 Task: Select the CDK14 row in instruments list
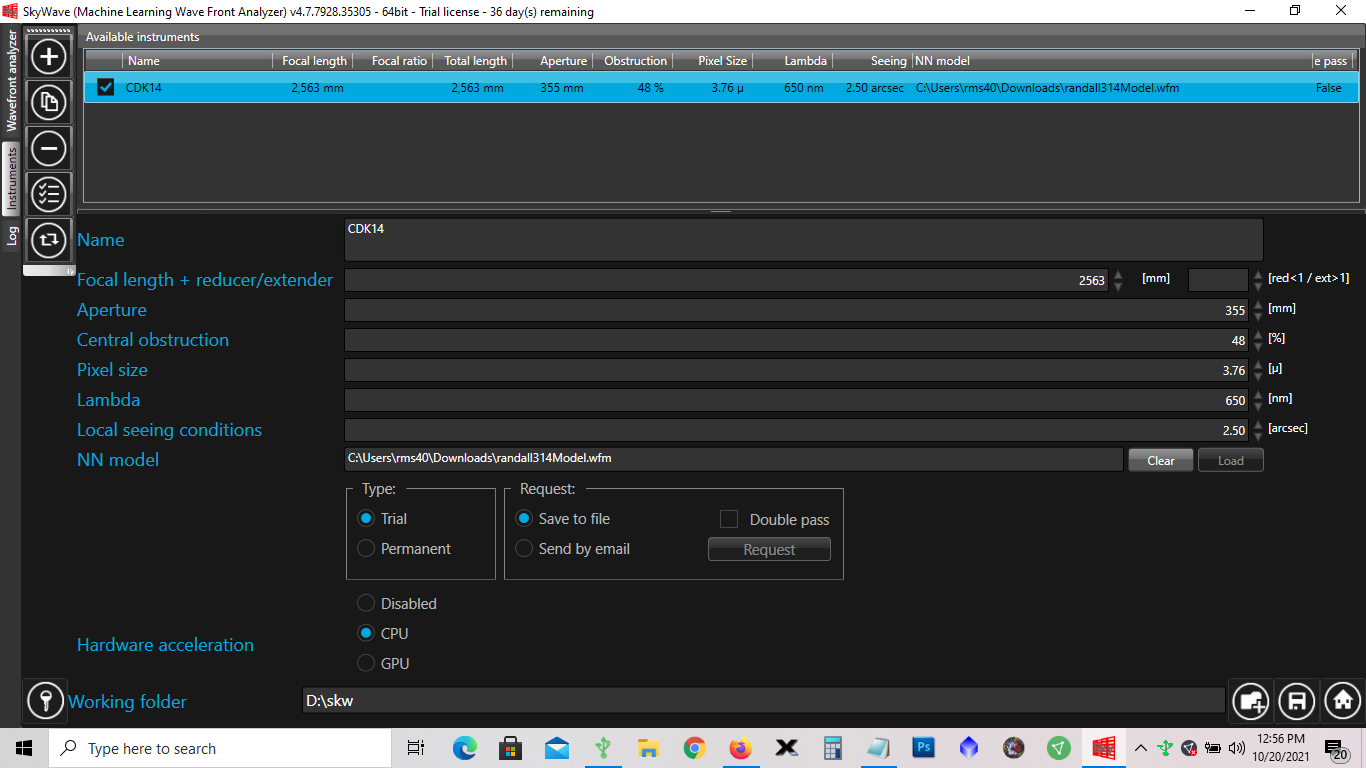click(x=721, y=87)
